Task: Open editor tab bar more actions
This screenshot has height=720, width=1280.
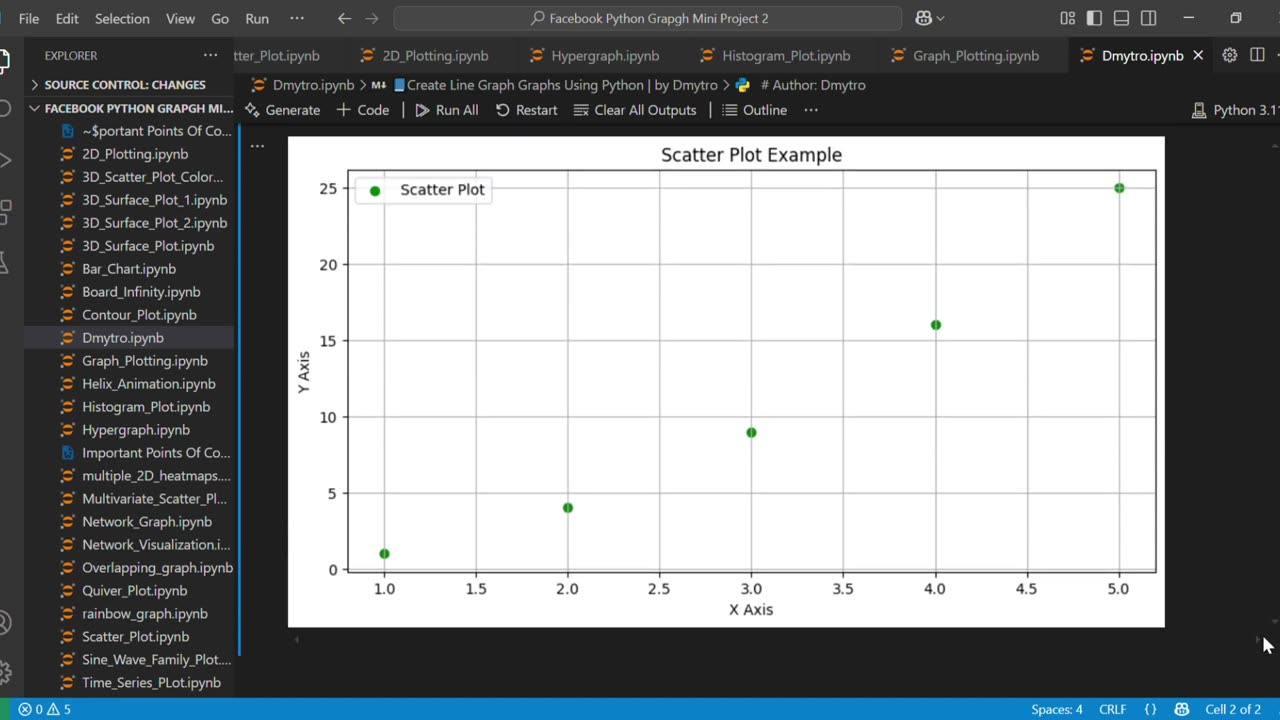Action: click(x=1277, y=55)
